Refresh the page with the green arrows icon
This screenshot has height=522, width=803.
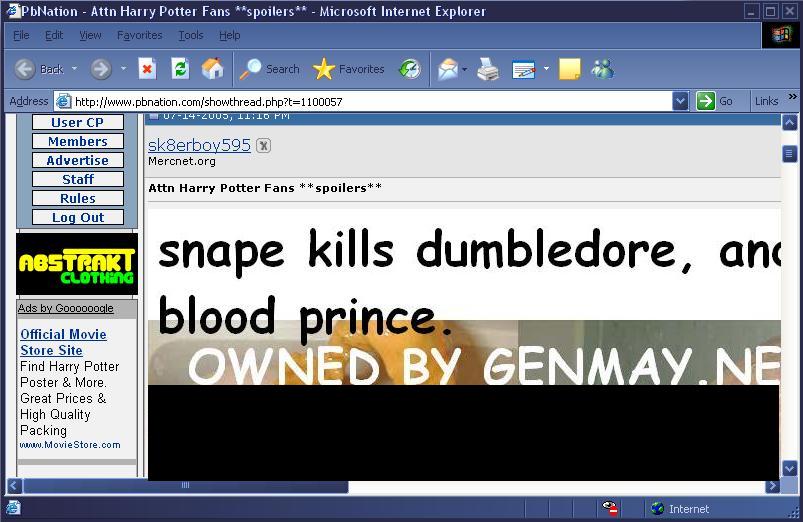click(x=180, y=69)
